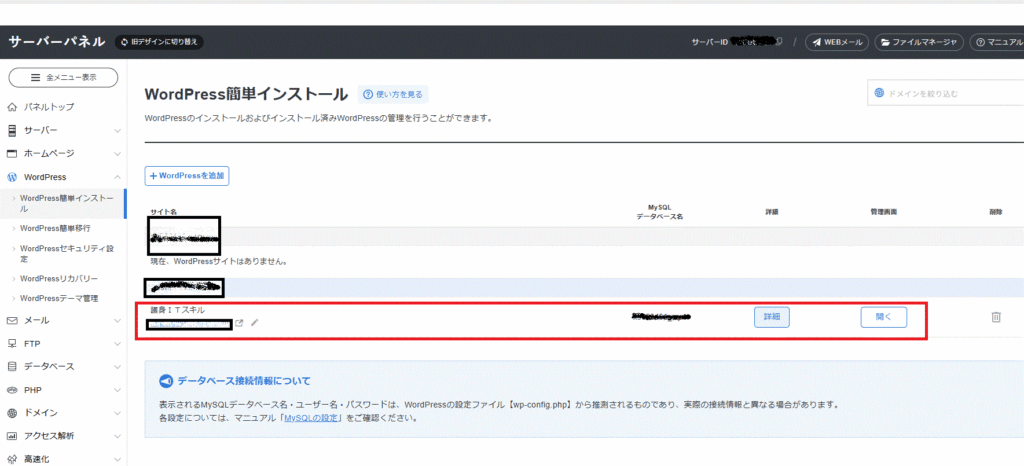Click the pencil edit icon beside site URL

255,322
